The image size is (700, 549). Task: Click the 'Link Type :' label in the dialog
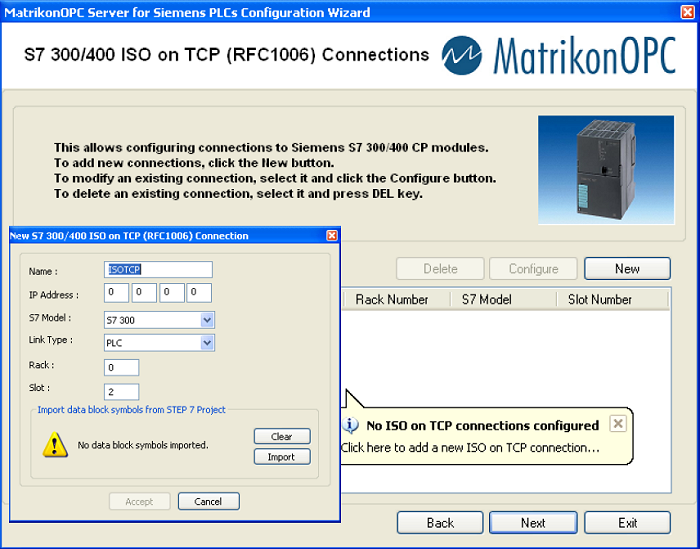point(51,340)
